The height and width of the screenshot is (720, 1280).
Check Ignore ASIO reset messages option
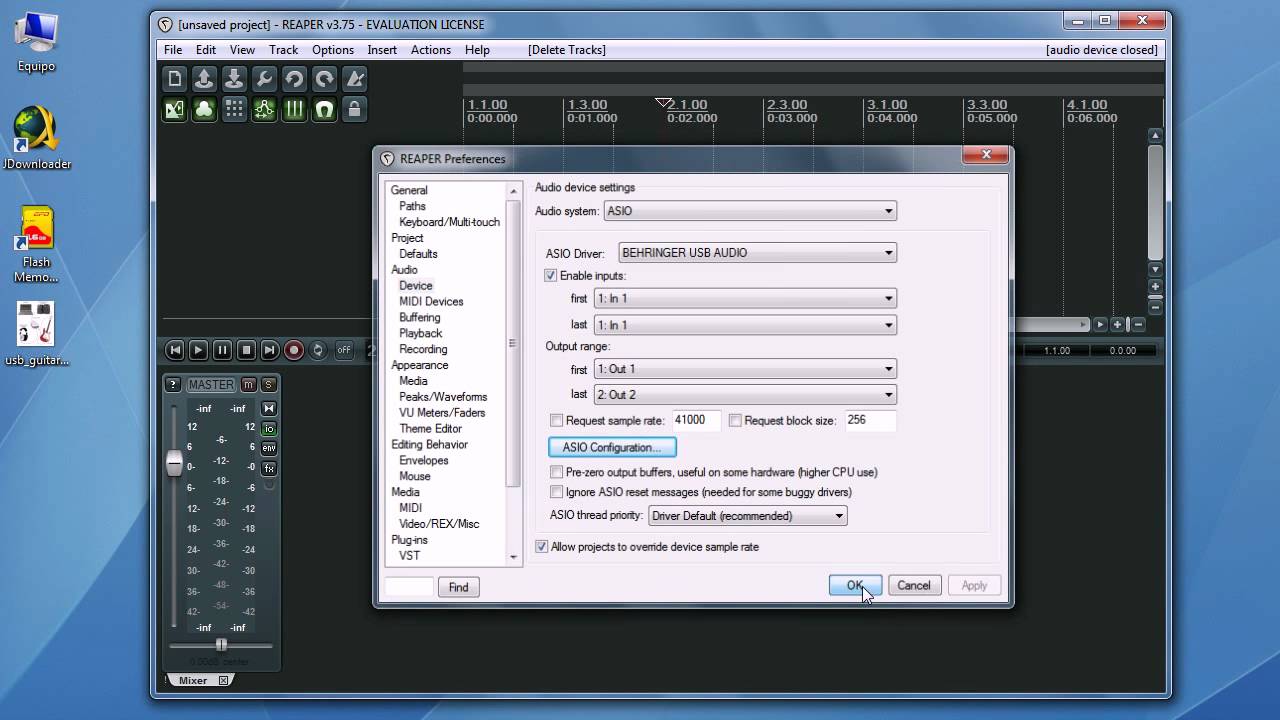click(557, 492)
